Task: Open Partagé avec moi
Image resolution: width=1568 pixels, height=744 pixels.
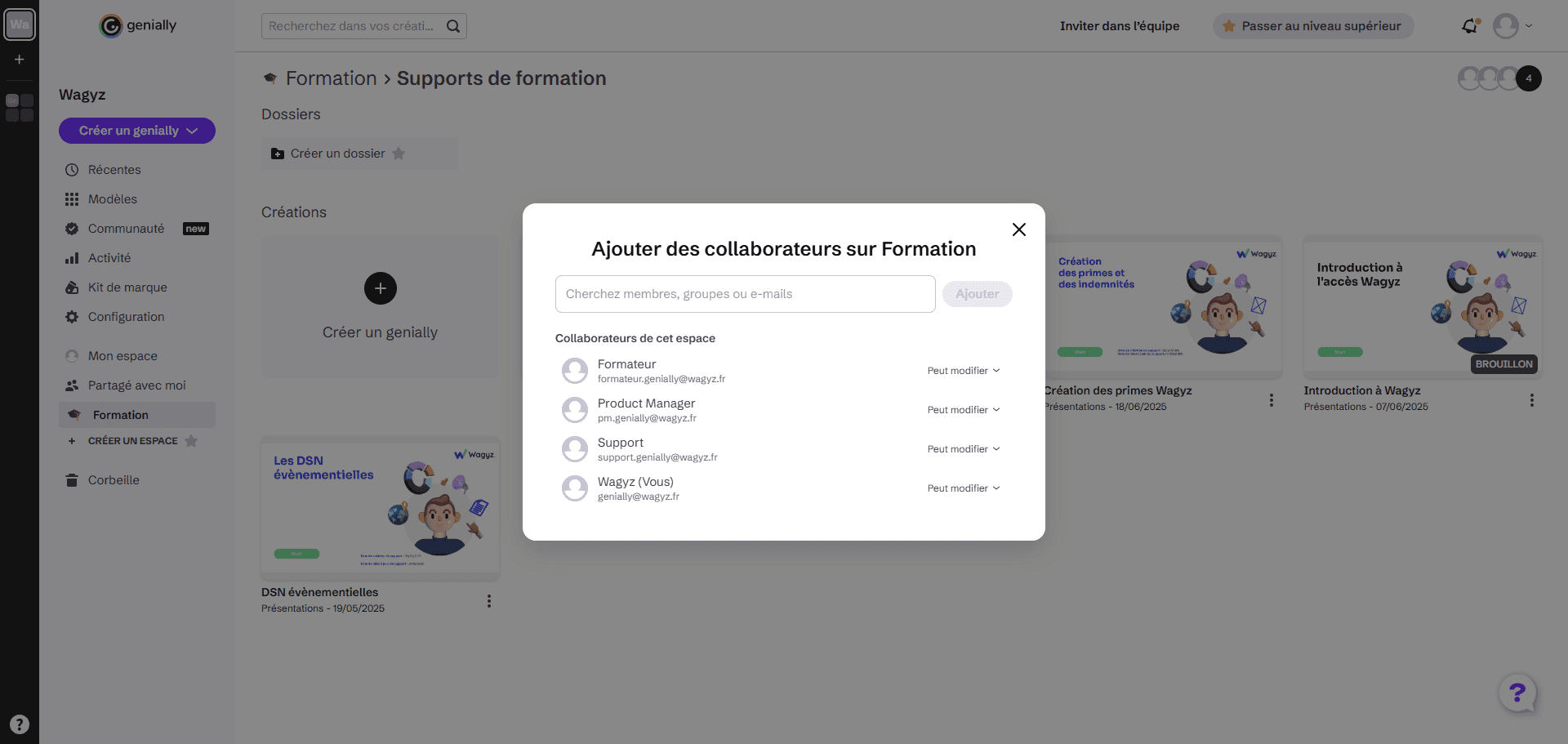Action: 137,385
